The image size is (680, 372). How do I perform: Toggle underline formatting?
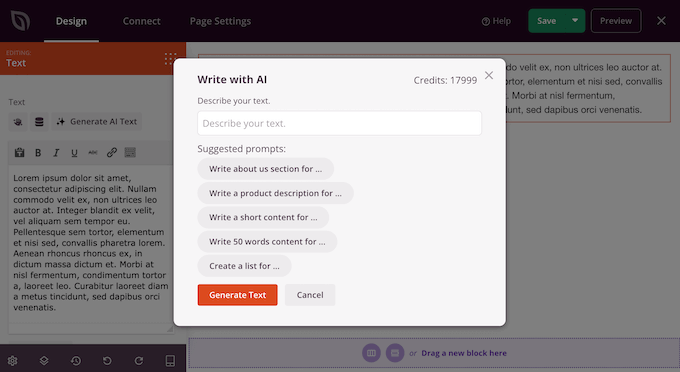74,153
